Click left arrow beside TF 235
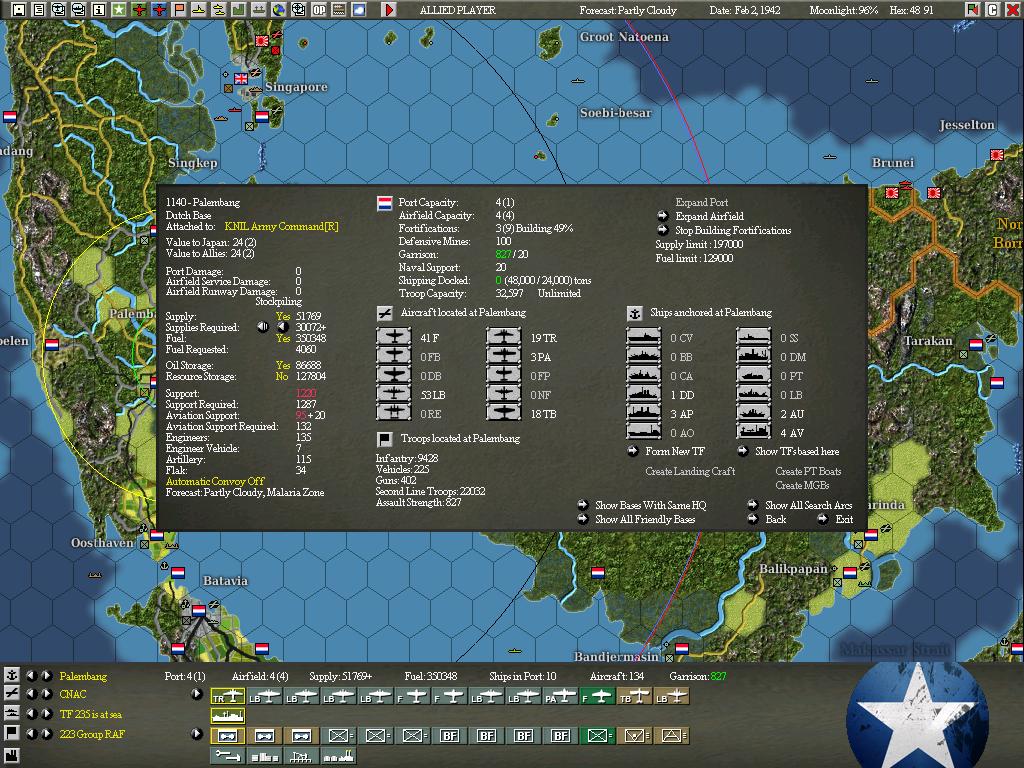Viewport: 1024px width, 768px height. click(x=31, y=713)
